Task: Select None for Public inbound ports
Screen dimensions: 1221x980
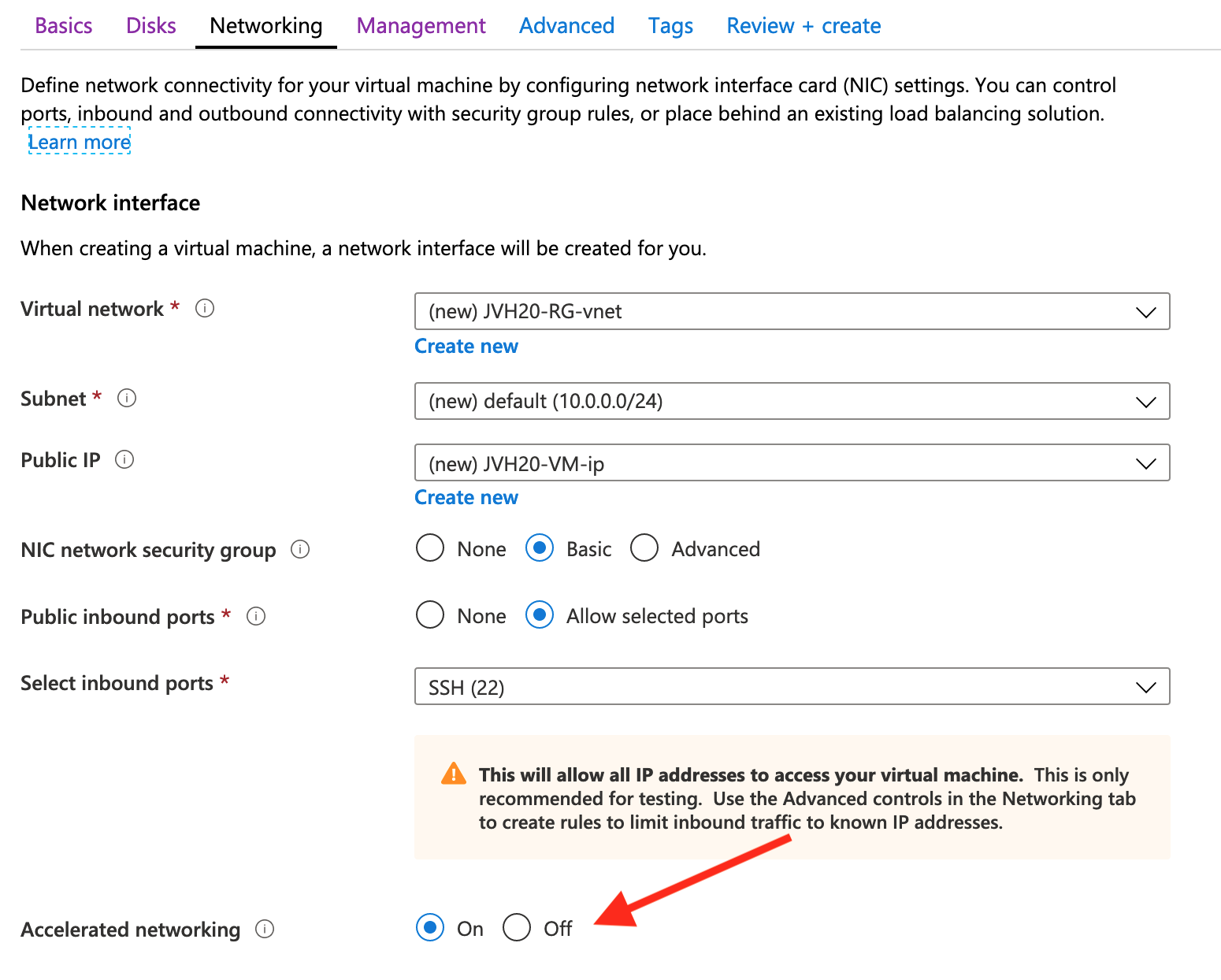Action: (430, 614)
